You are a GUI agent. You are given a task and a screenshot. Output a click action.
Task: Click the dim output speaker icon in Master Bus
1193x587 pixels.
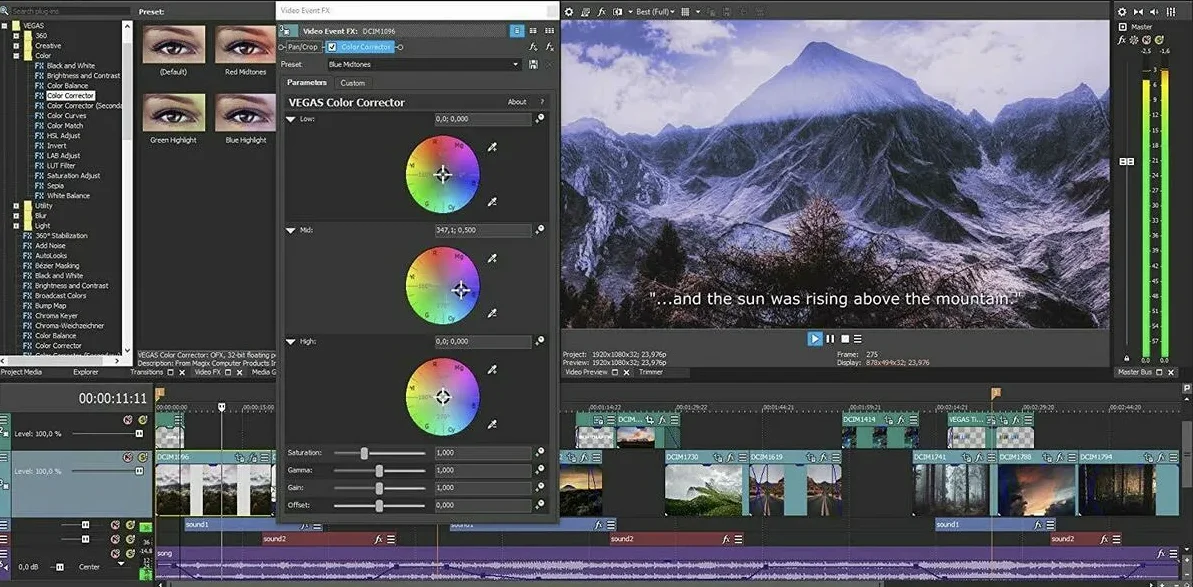(1156, 11)
